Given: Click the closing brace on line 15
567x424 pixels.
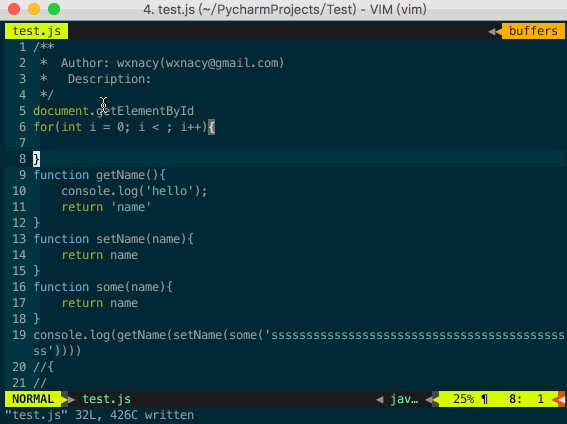Looking at the screenshot, I should coord(37,271).
